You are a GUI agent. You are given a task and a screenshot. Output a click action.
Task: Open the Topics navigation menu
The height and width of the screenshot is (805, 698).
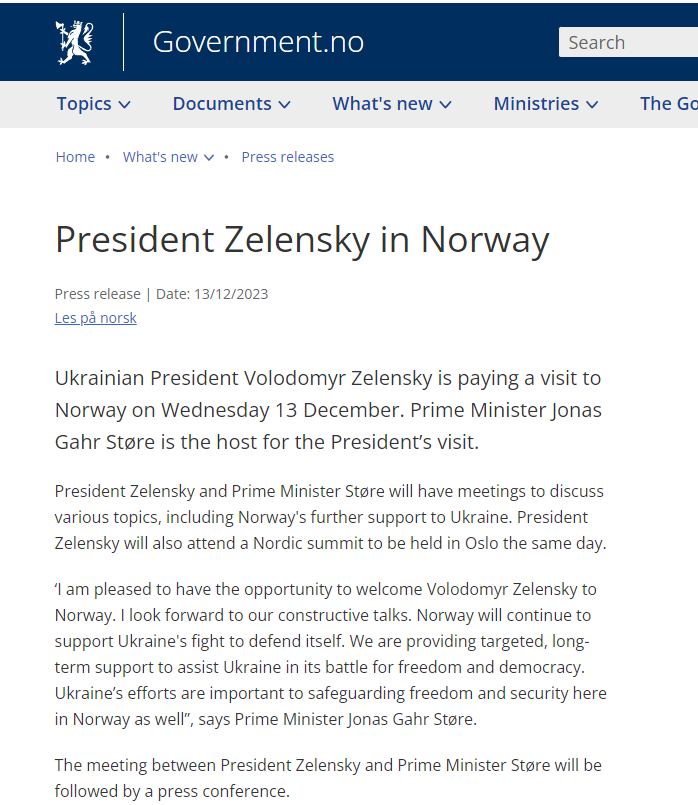click(84, 104)
